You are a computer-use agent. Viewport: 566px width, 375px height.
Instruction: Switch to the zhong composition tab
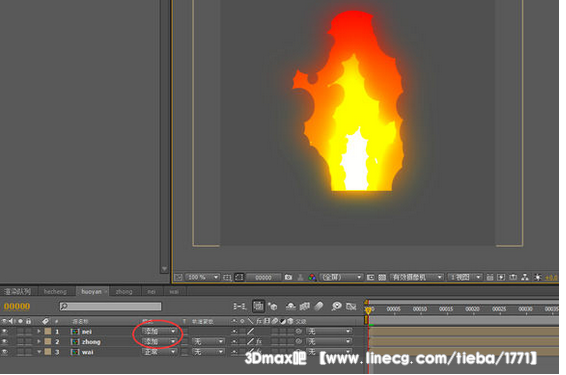124,291
